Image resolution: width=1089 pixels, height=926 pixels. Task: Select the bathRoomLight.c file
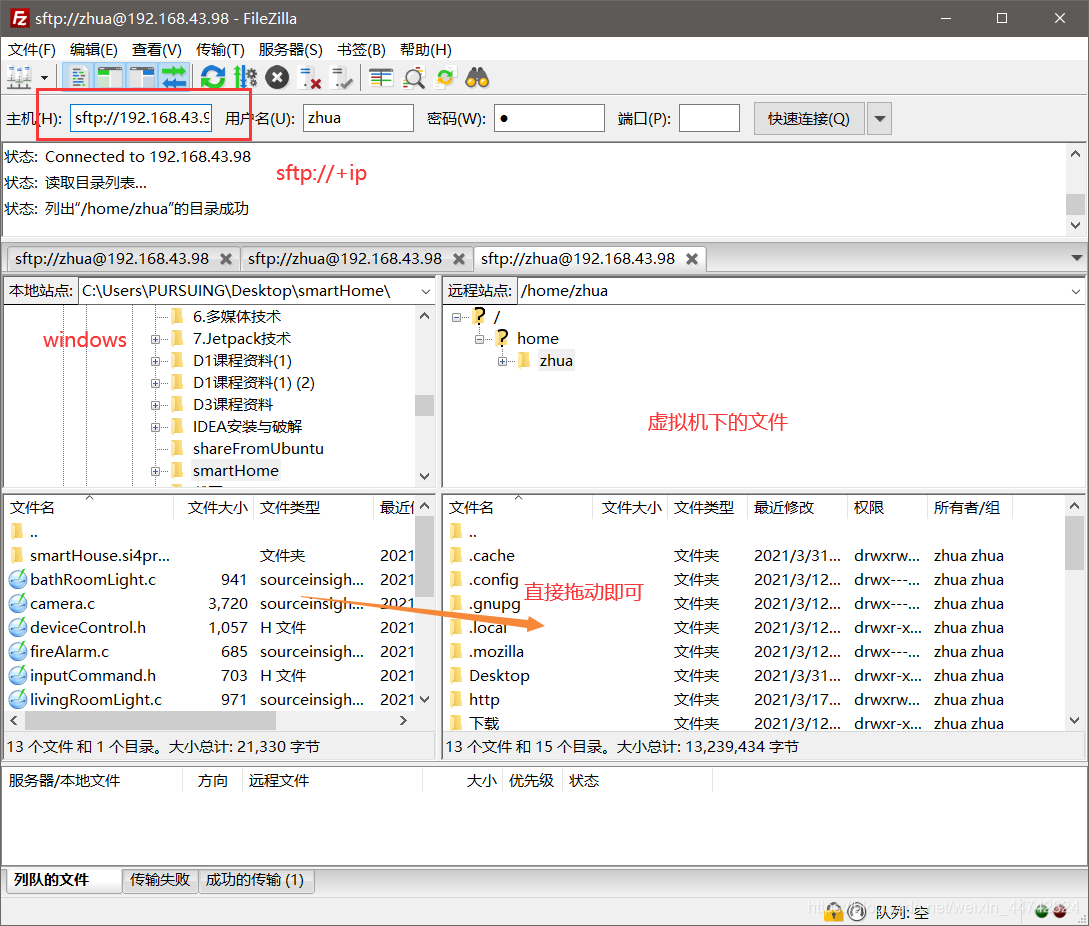coord(92,579)
